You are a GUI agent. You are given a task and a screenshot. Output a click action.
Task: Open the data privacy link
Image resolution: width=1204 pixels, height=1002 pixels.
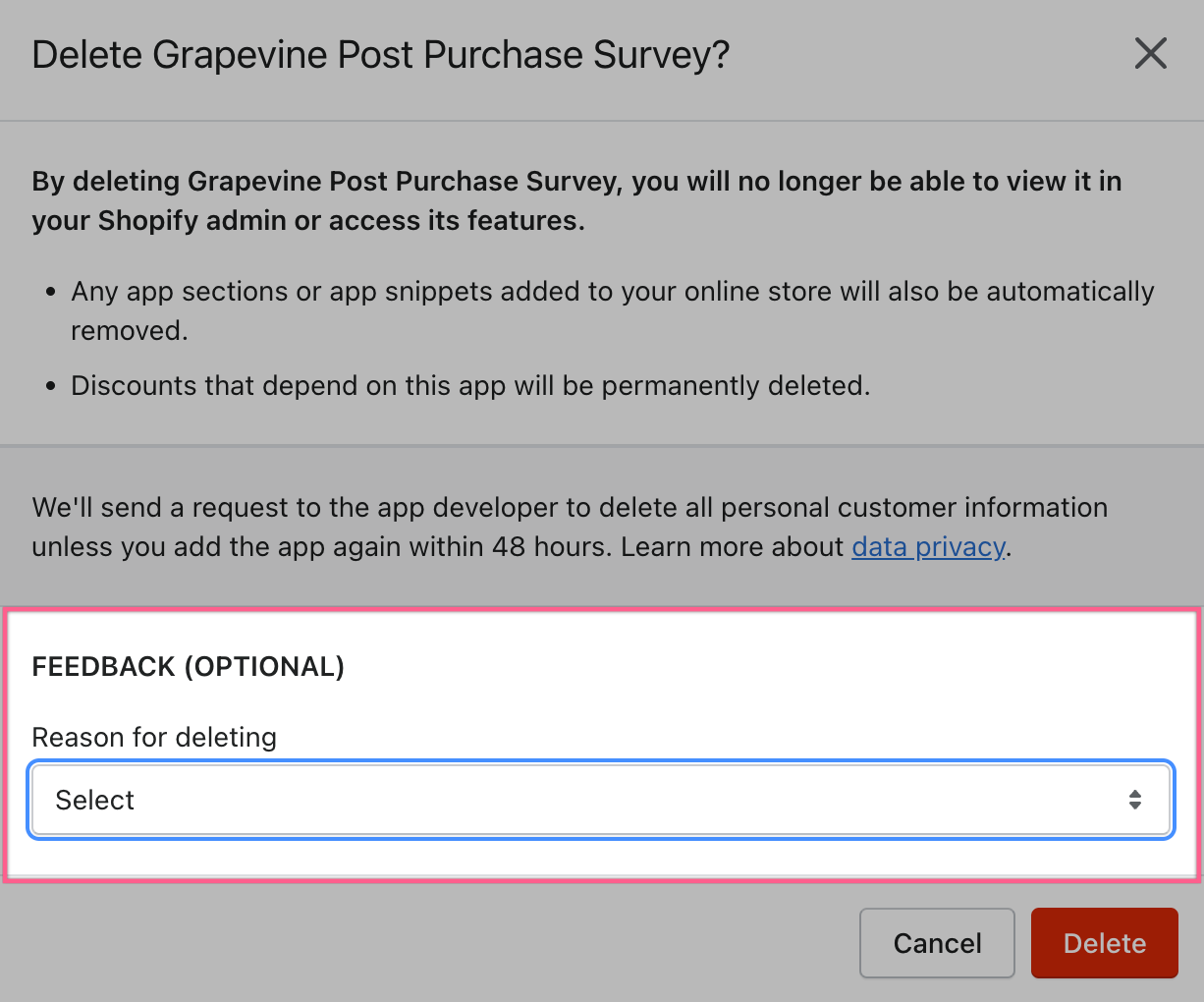(928, 547)
